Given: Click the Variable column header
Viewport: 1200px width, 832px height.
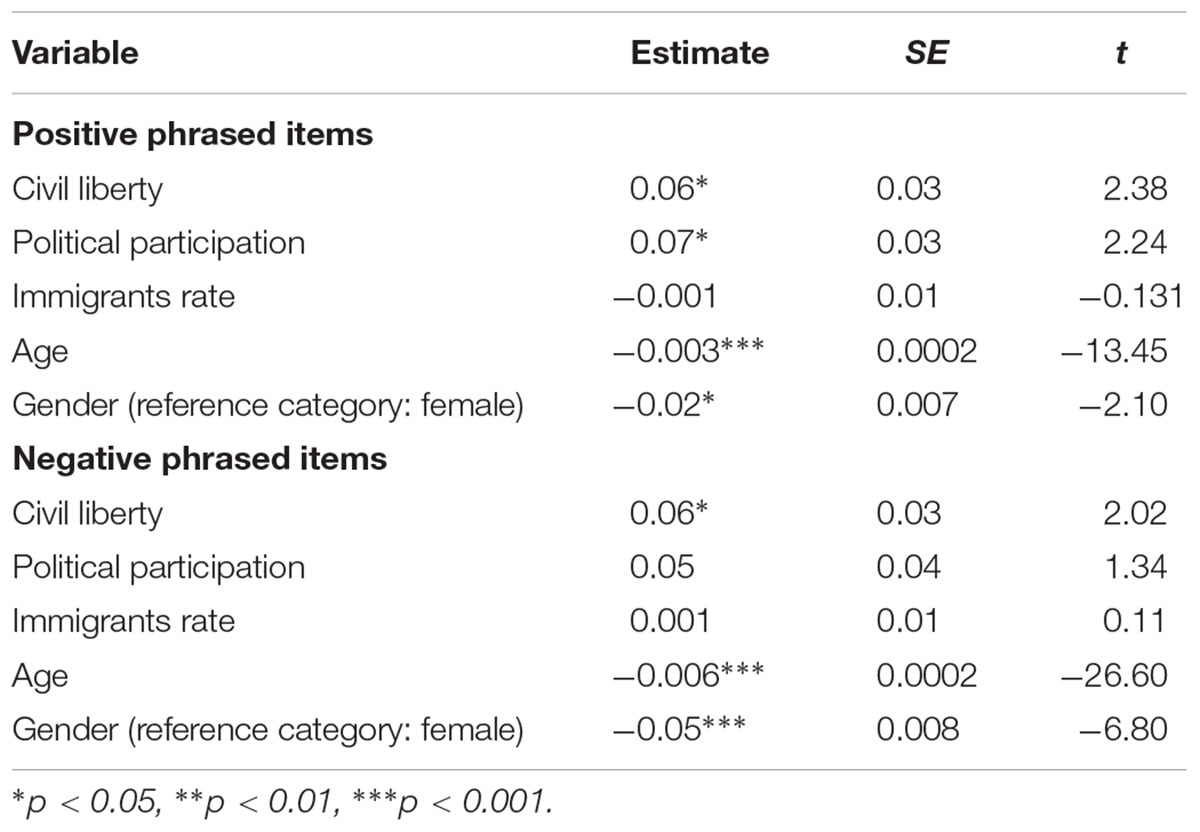Looking at the screenshot, I should pyautogui.click(x=75, y=53).
